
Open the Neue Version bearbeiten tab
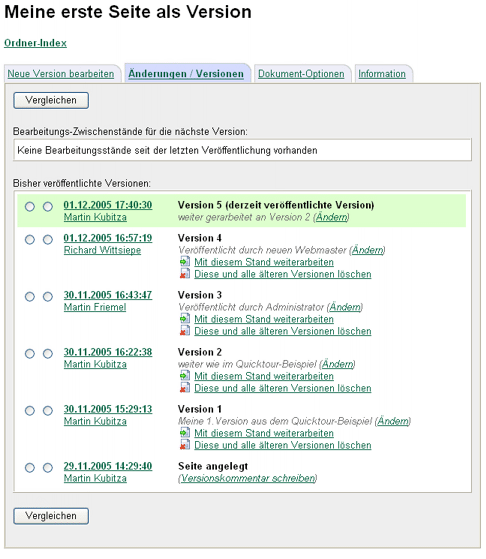pyautogui.click(x=61, y=74)
